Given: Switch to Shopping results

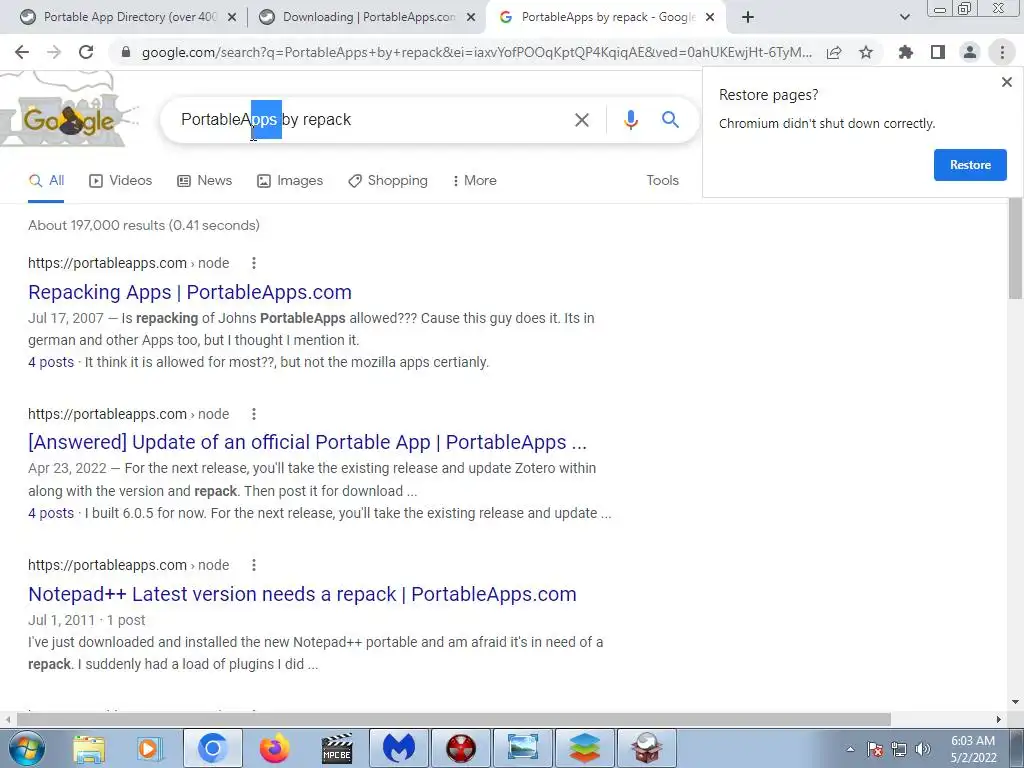Looking at the screenshot, I should (388, 180).
